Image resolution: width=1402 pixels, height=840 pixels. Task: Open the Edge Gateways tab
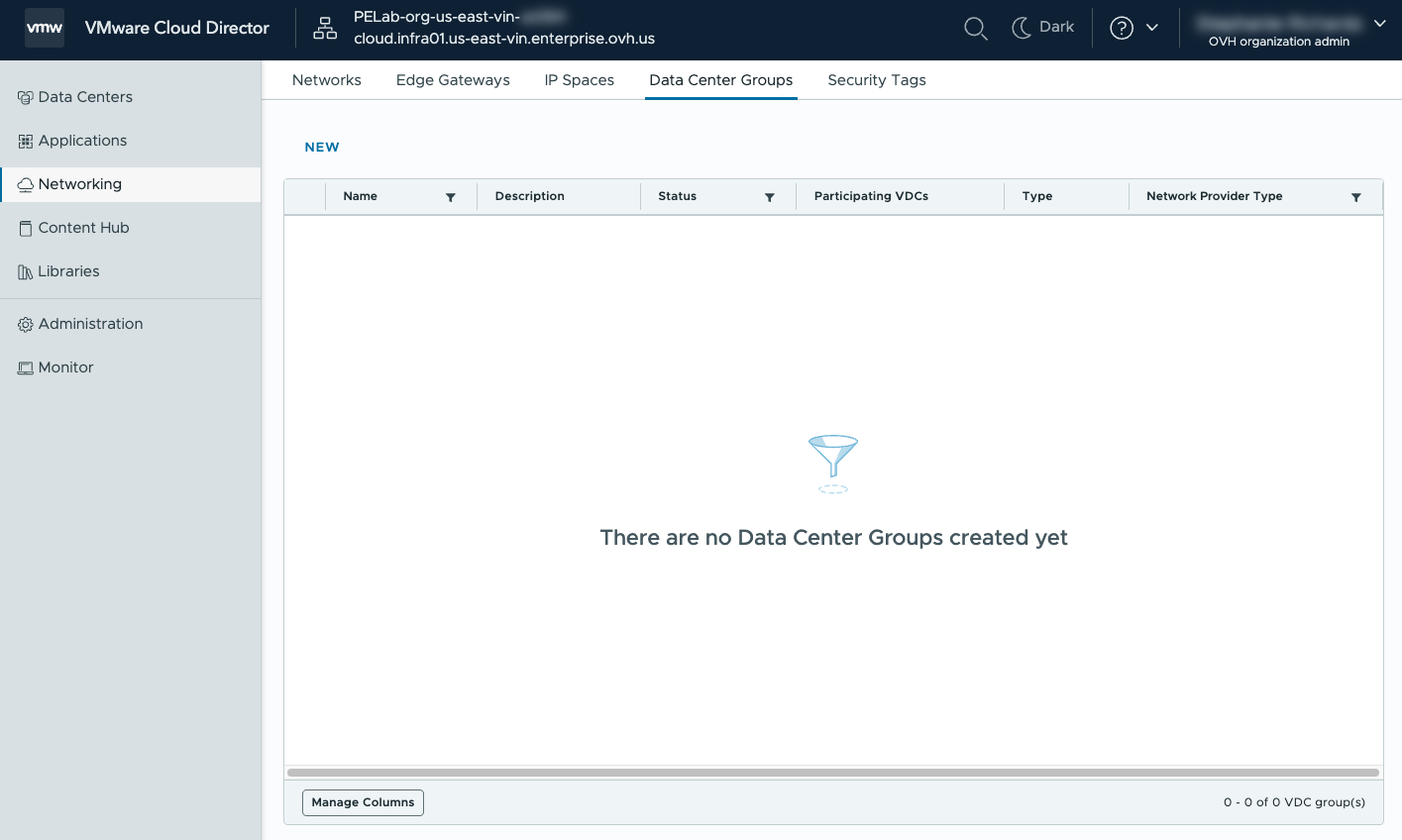[453, 80]
